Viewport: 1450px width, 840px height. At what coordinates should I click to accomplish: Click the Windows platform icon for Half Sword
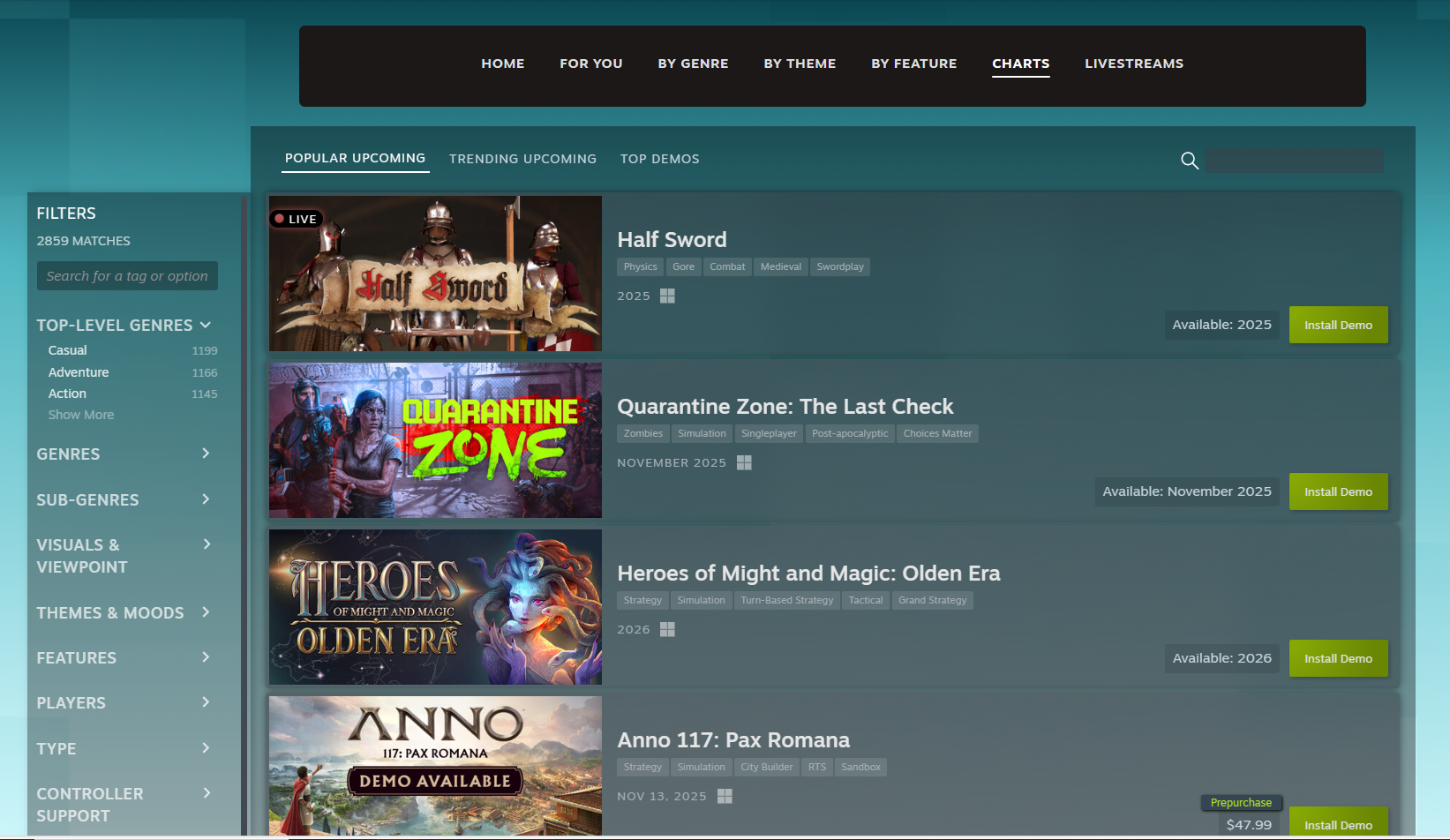tap(667, 296)
